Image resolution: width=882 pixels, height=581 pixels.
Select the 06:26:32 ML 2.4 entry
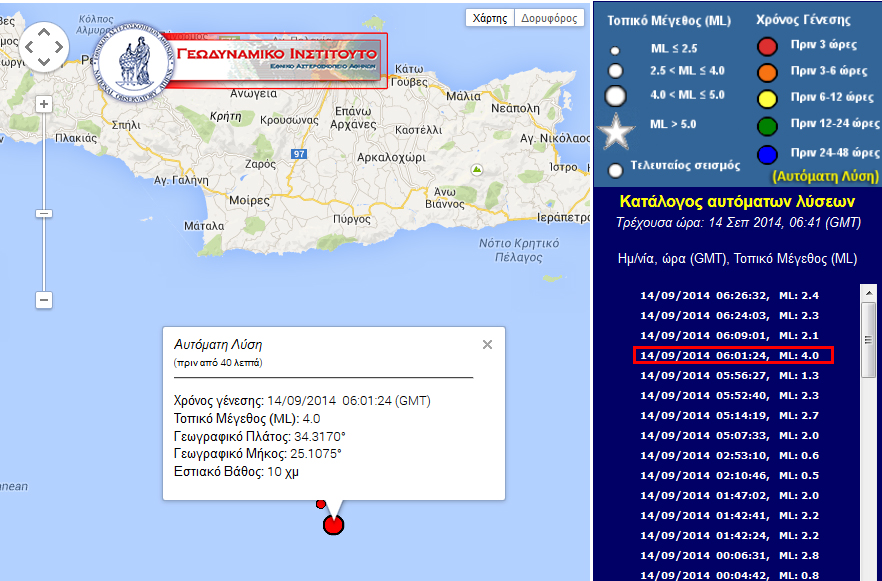730,296
